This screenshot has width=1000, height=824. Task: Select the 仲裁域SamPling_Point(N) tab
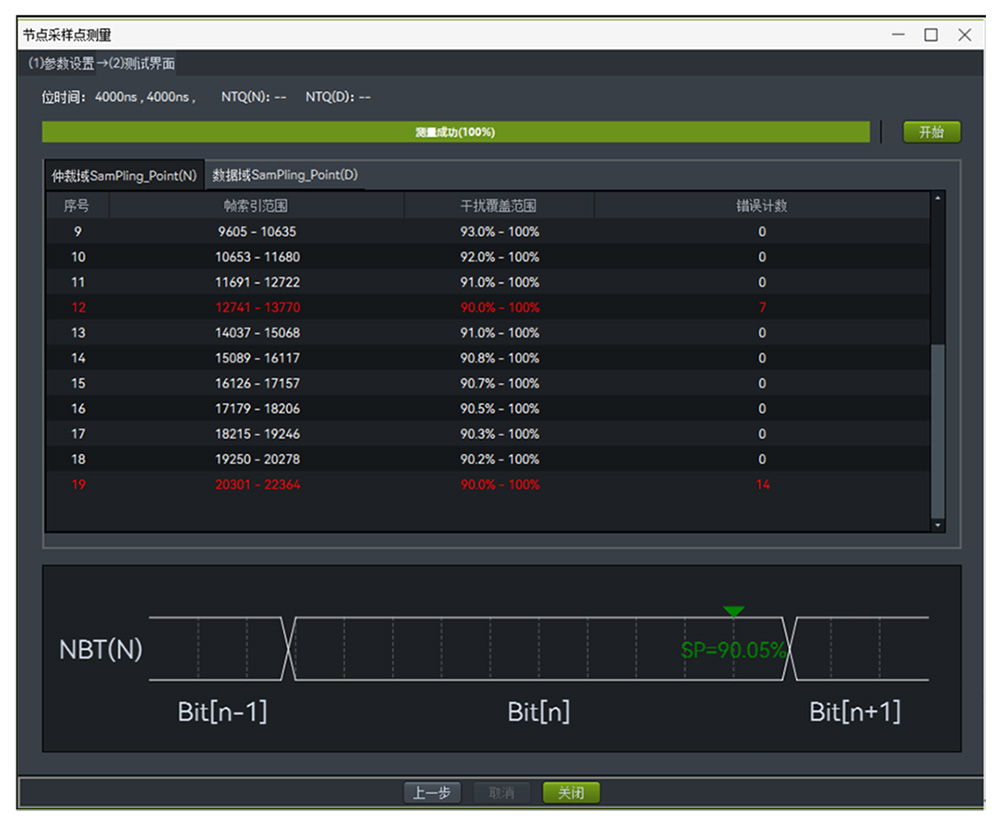pyautogui.click(x=124, y=175)
